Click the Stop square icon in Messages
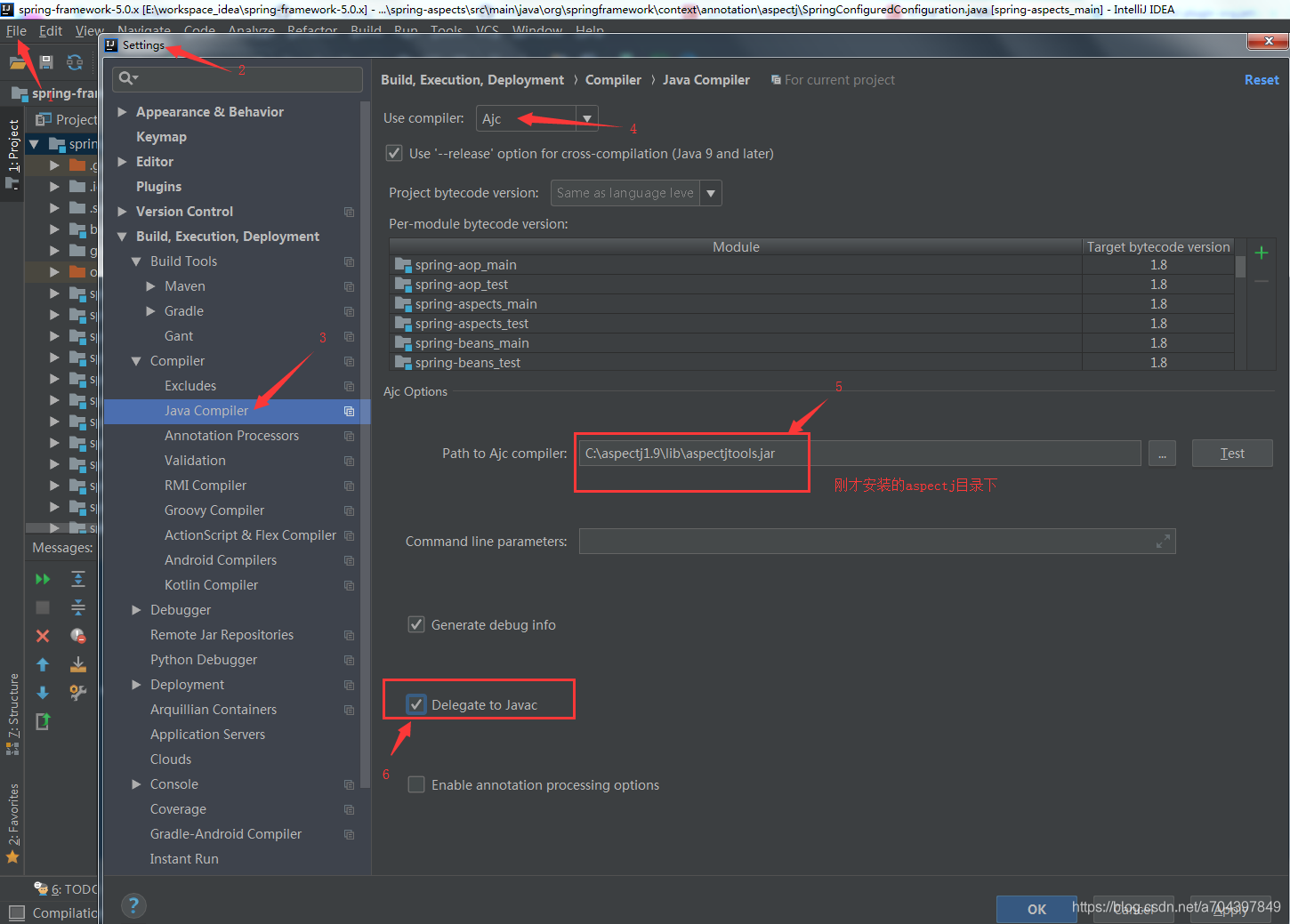The width and height of the screenshot is (1290, 924). [42, 607]
